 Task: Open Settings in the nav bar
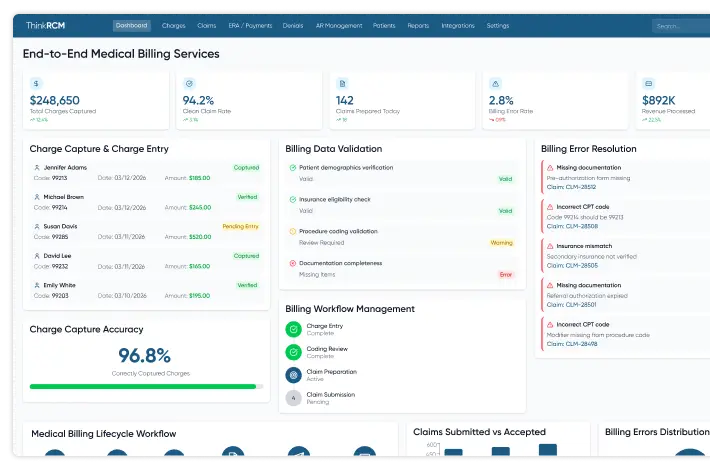(498, 26)
